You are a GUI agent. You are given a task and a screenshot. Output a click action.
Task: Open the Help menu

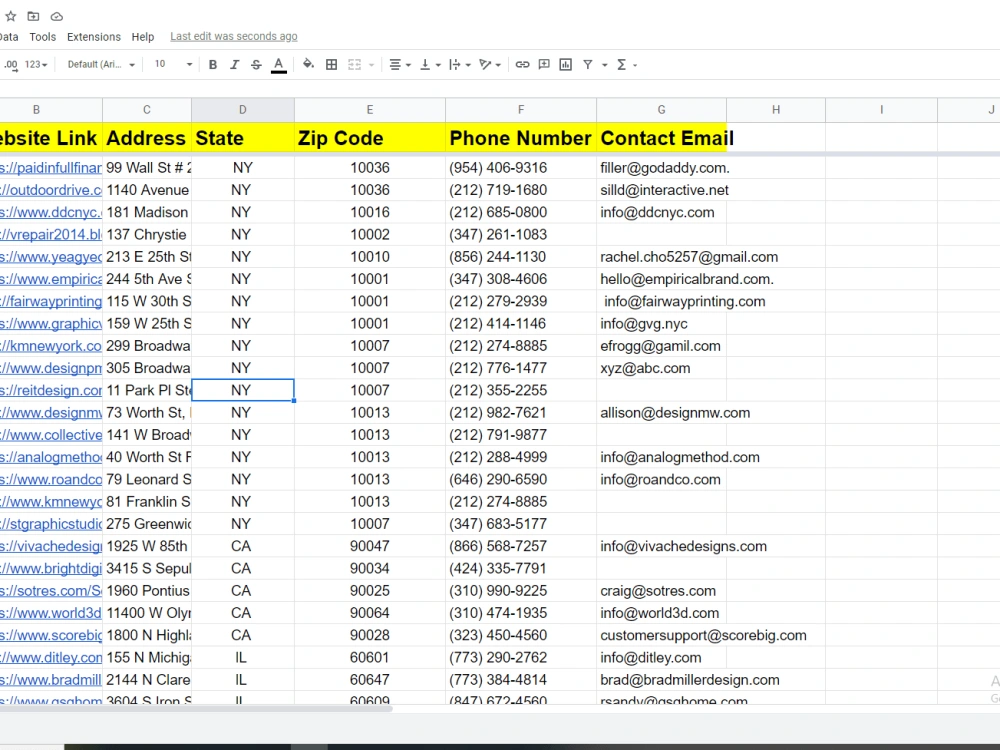point(143,37)
